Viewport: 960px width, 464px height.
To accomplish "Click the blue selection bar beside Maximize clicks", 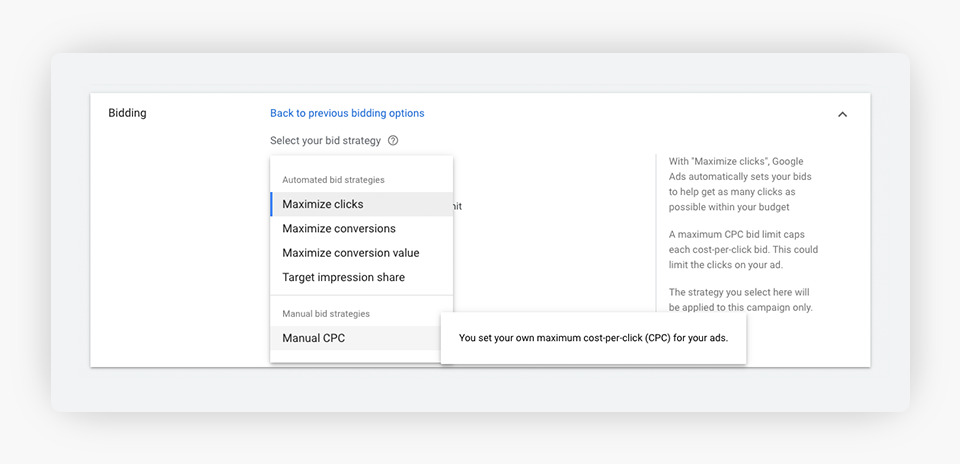I will pyautogui.click(x=271, y=204).
